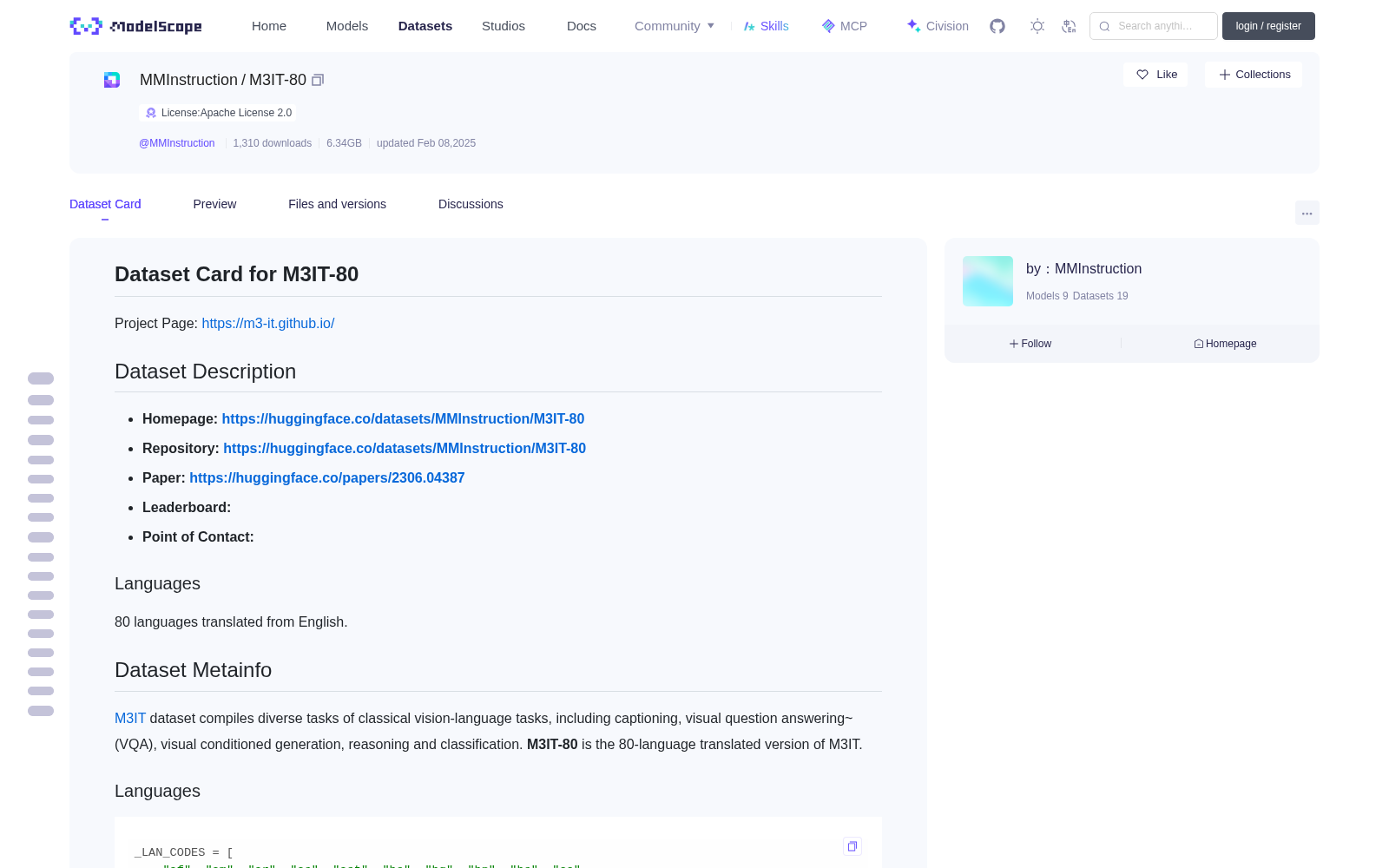Open the M3IT link in Dataset Metainfo
1389x868 pixels.
[x=130, y=718]
